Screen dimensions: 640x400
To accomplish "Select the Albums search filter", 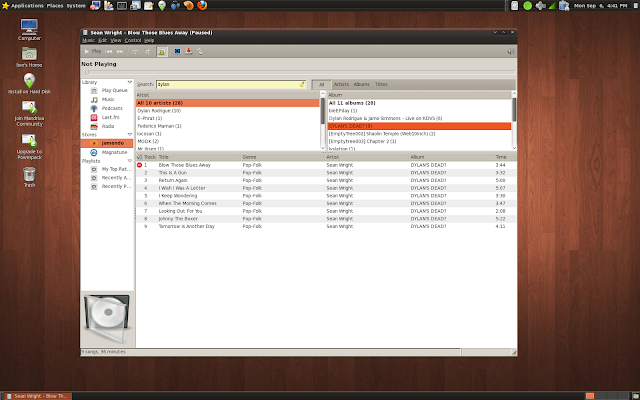I will (x=362, y=84).
